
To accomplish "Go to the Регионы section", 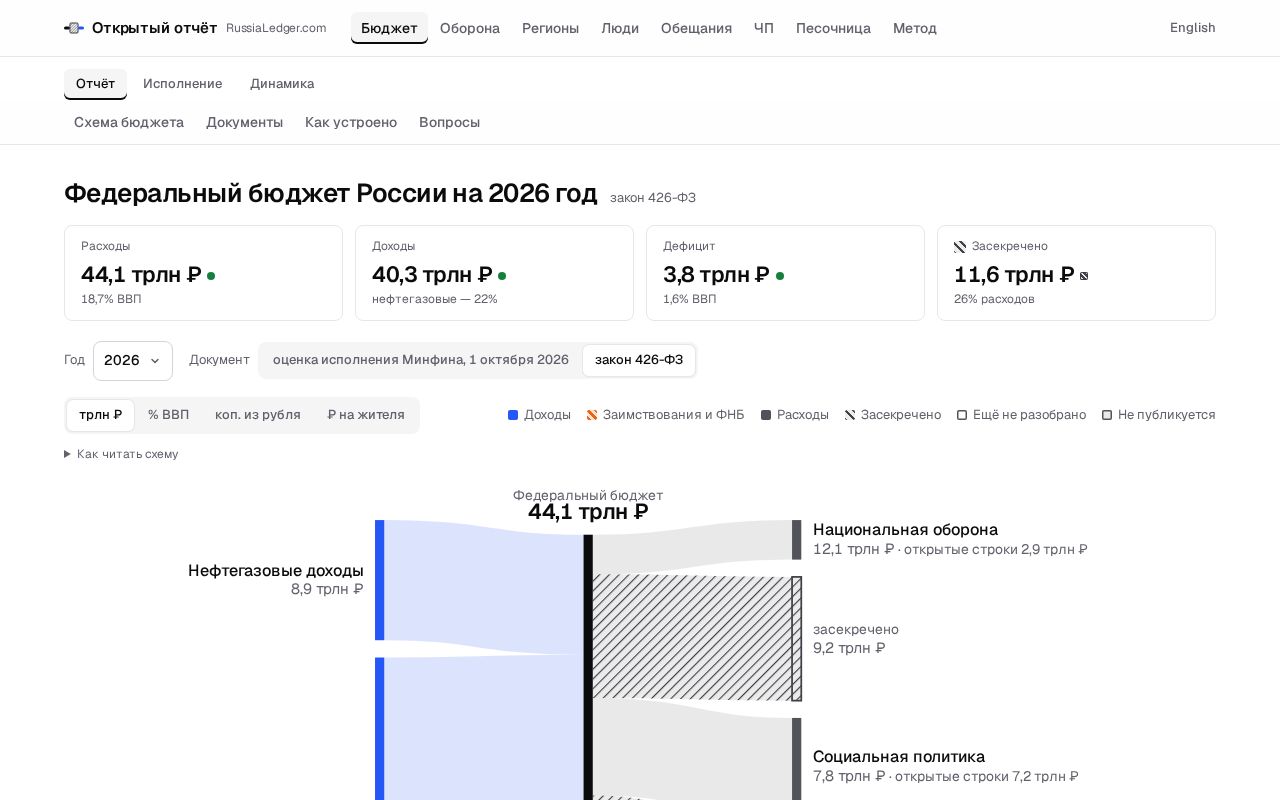I will click(550, 28).
